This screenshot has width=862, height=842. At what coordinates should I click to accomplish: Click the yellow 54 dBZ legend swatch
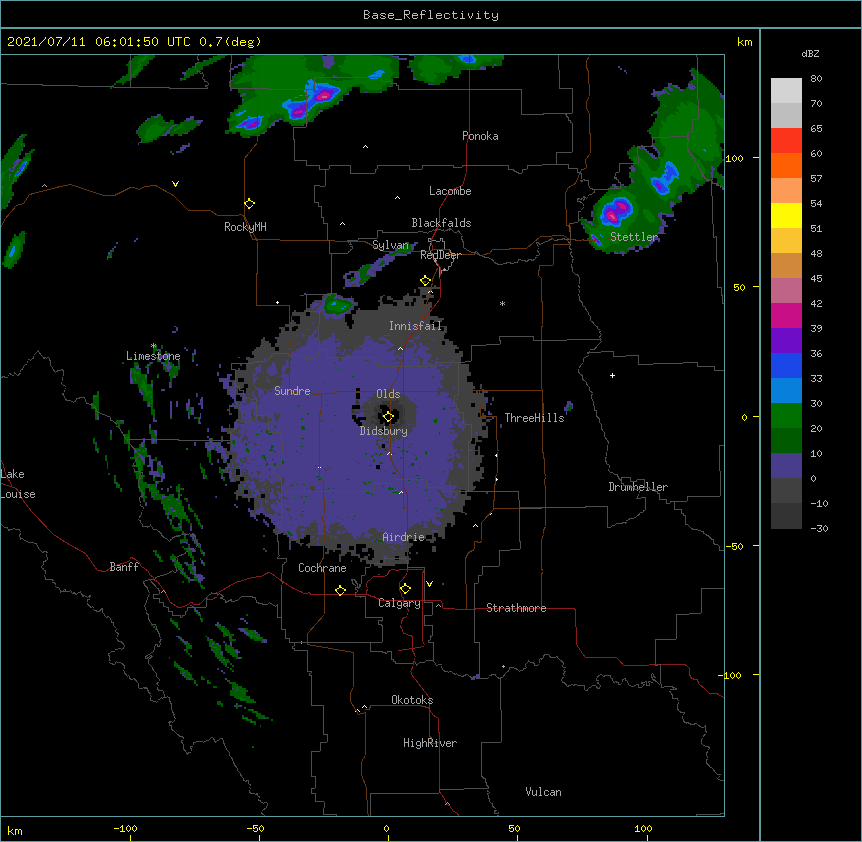[786, 215]
